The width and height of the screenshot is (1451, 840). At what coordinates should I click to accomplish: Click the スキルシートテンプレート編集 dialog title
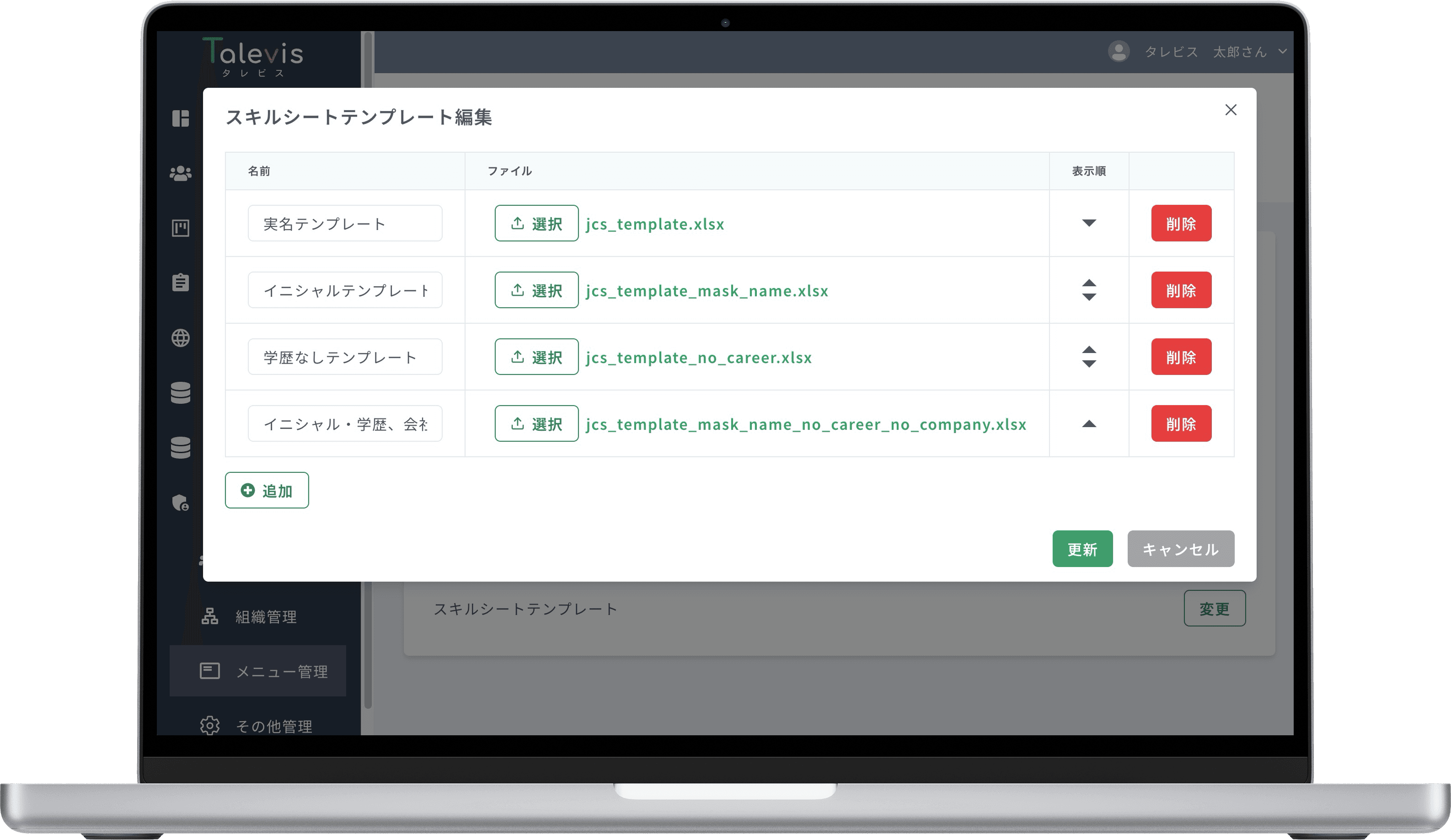point(359,117)
